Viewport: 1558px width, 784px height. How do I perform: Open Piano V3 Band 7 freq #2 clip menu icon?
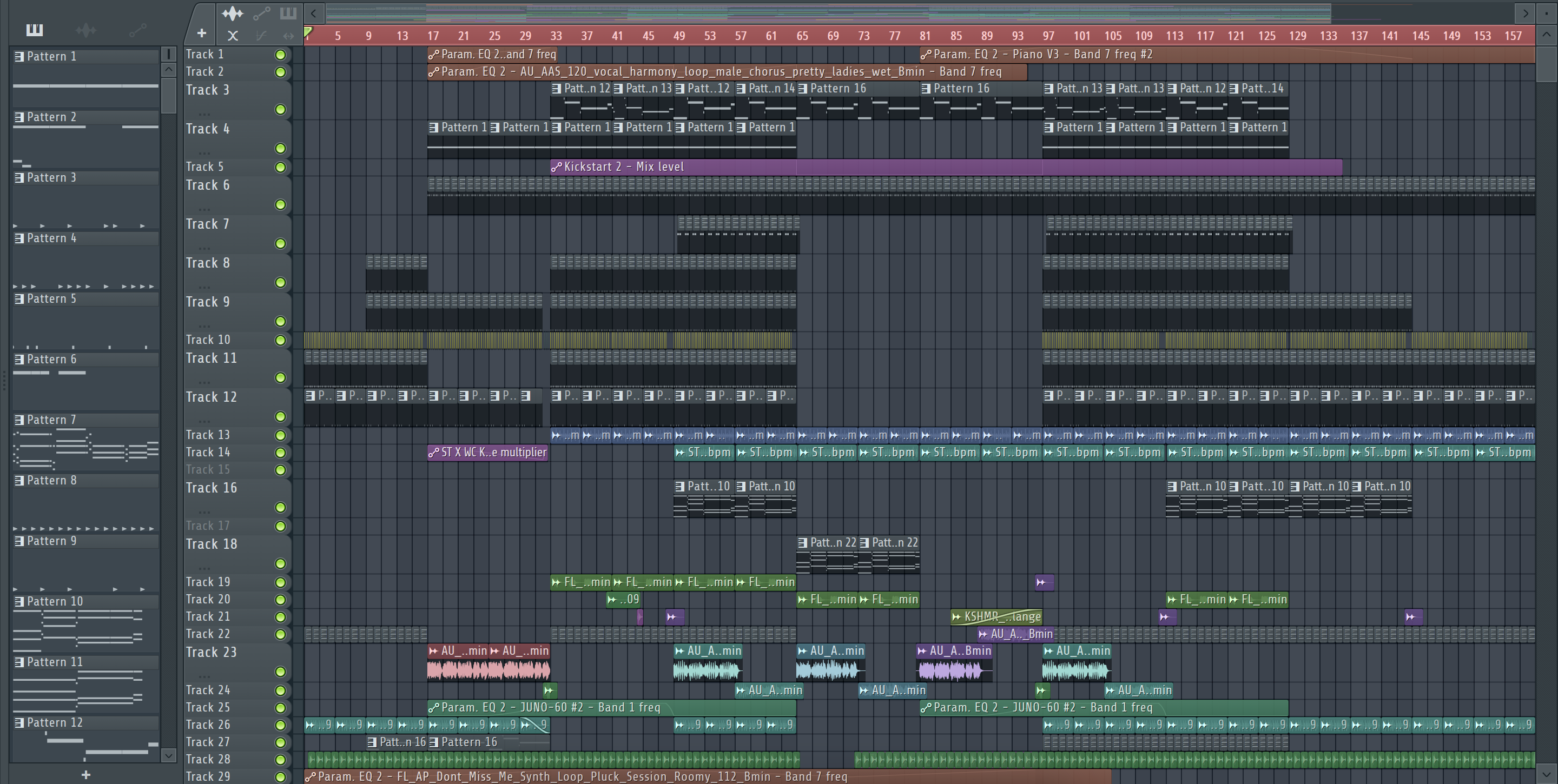pos(926,55)
